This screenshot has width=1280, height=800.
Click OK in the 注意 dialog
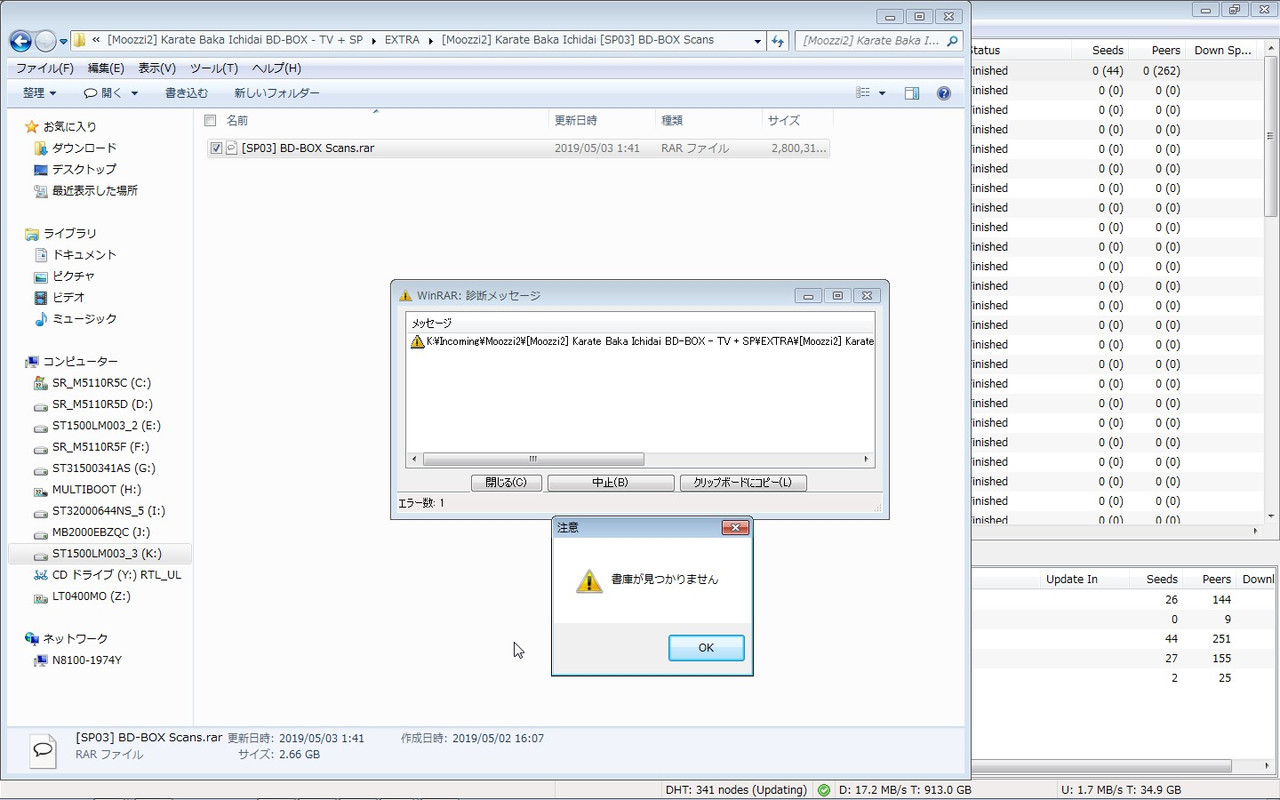point(706,648)
